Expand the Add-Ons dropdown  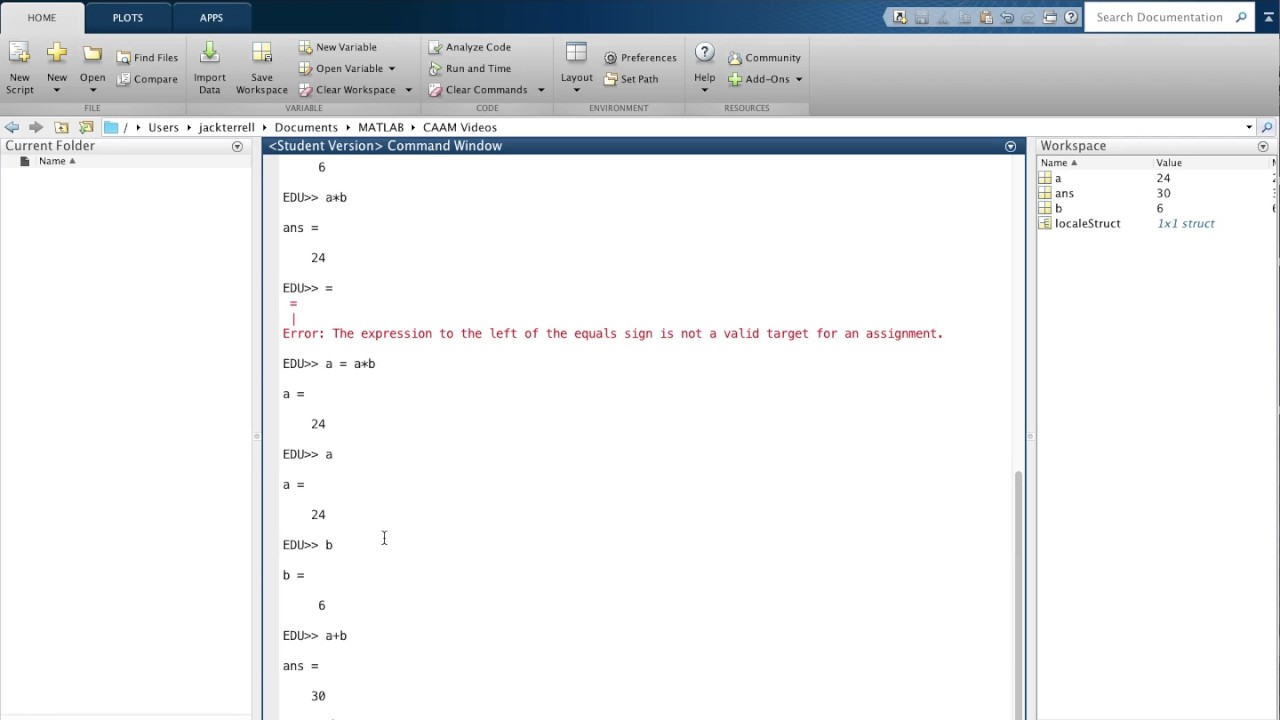tap(798, 79)
